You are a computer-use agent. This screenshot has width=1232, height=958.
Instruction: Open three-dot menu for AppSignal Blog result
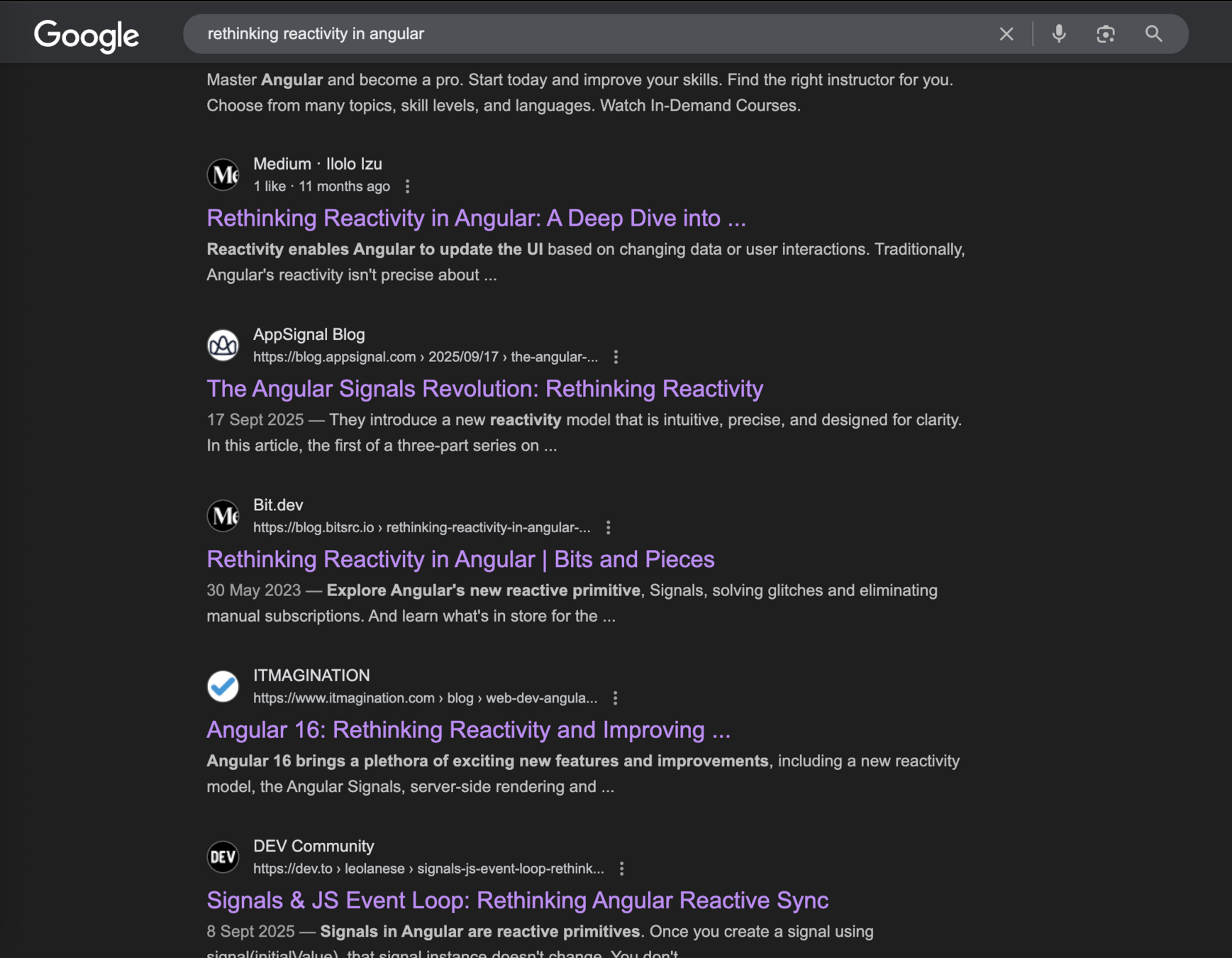click(616, 357)
